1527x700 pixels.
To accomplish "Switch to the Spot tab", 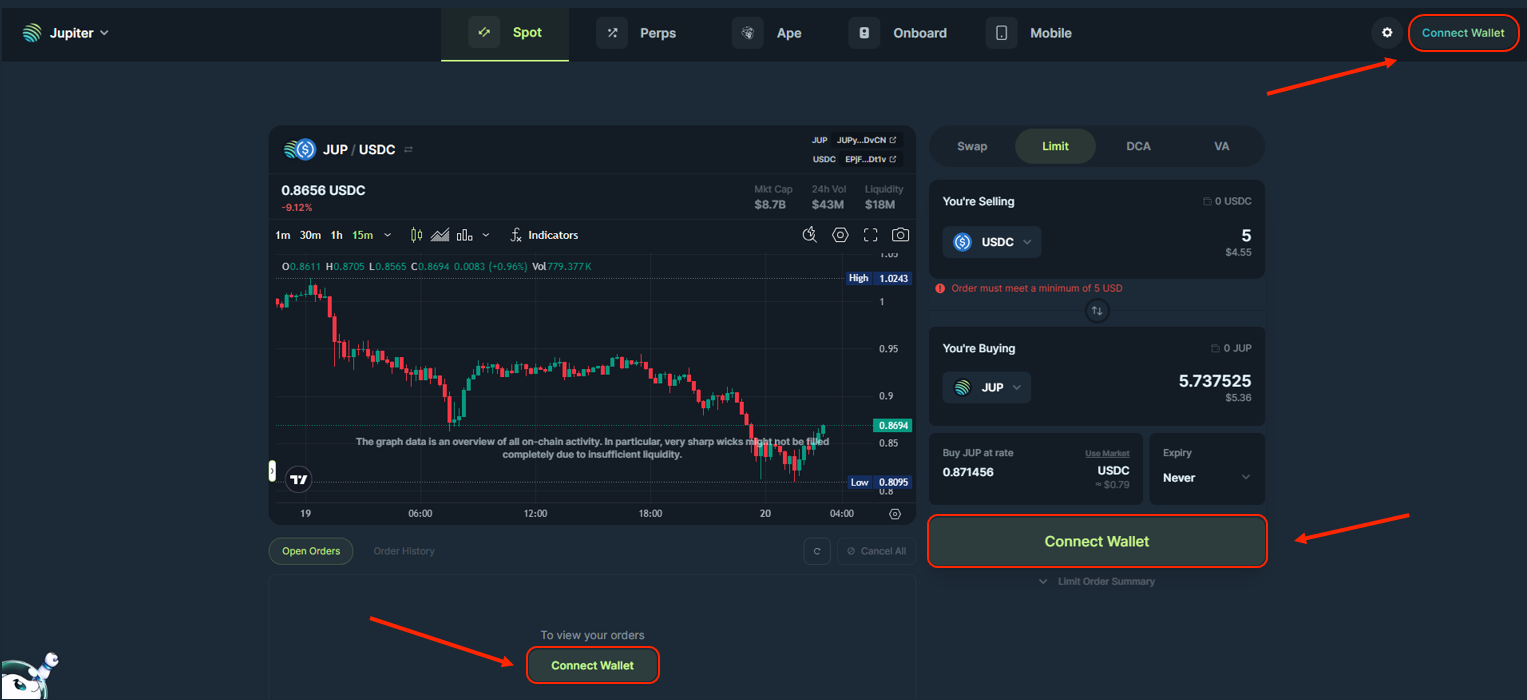I will coord(505,33).
